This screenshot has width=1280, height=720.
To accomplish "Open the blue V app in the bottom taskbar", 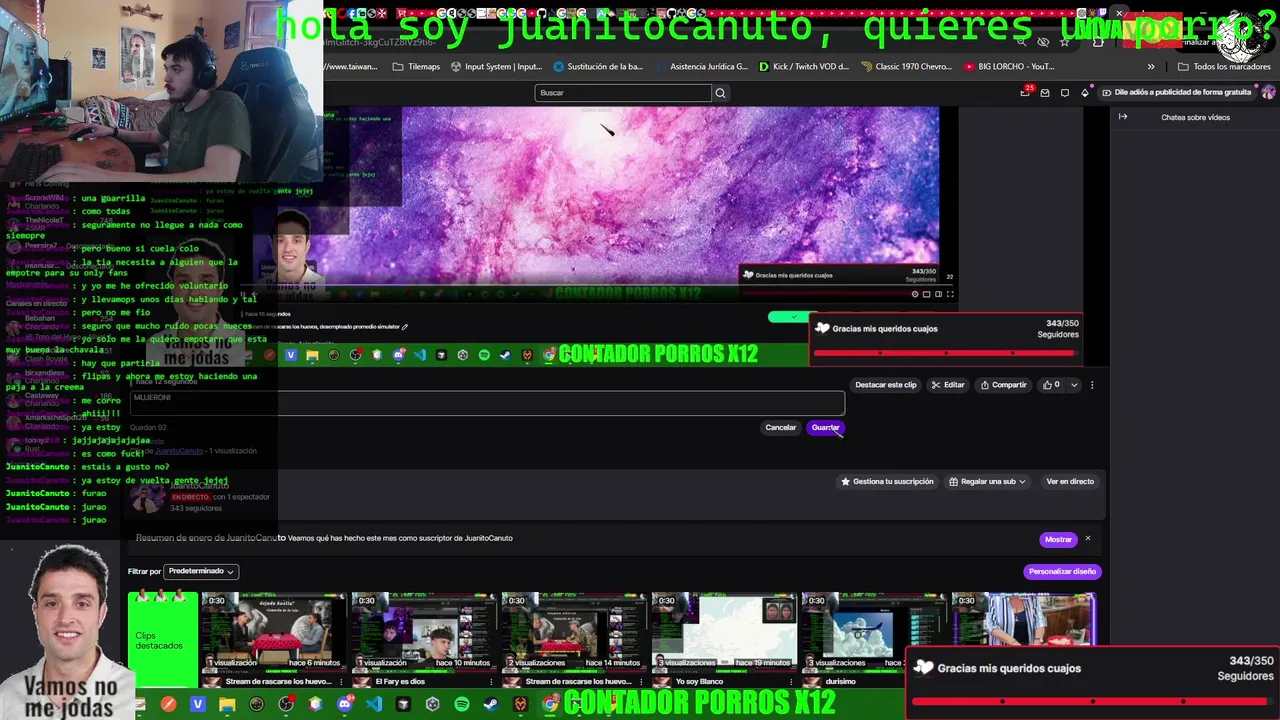I will 198,705.
